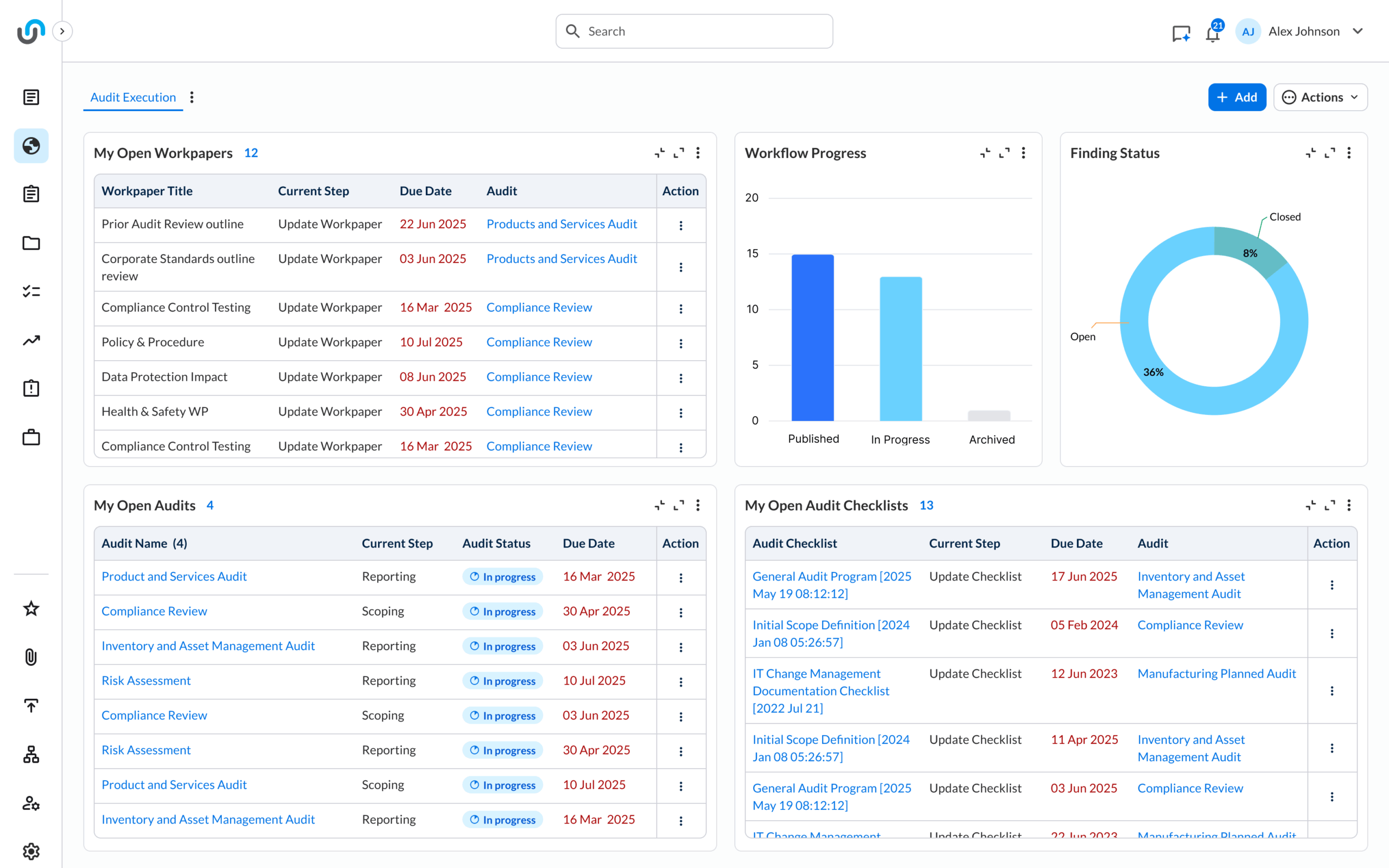Collapse the Workflow Progress panel
This screenshot has width=1389, height=868.
(x=985, y=152)
